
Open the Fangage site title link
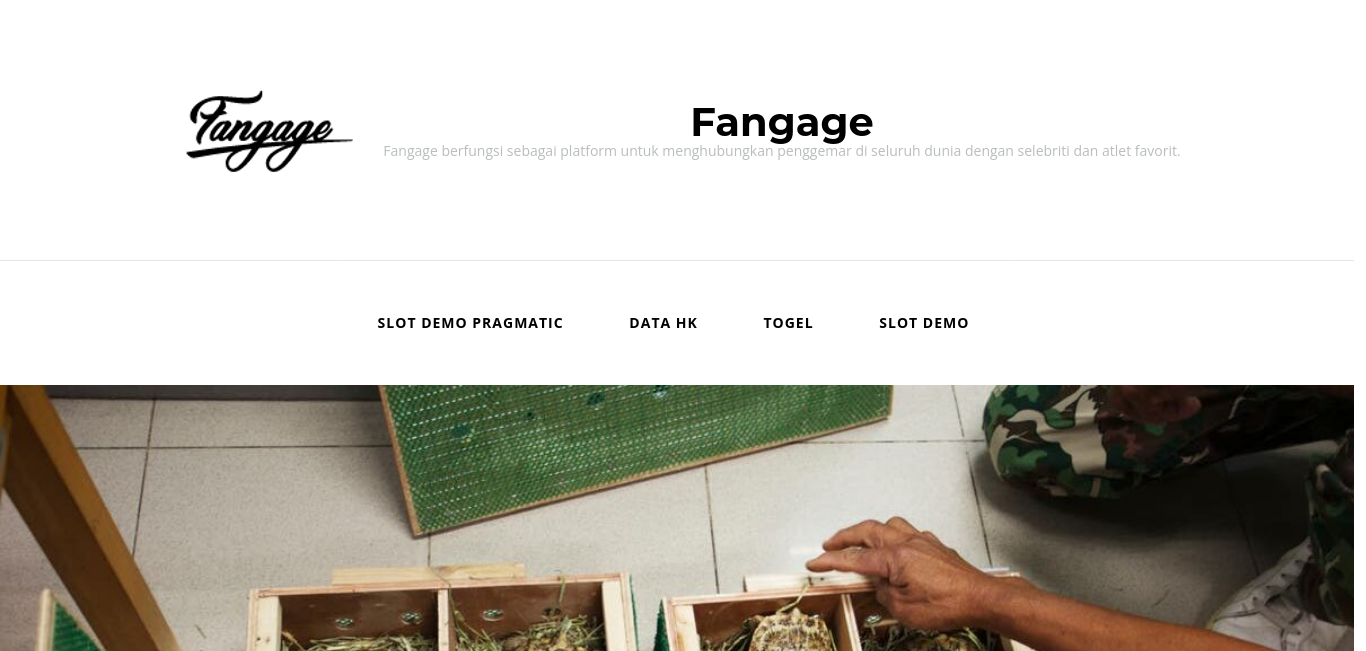[782, 122]
